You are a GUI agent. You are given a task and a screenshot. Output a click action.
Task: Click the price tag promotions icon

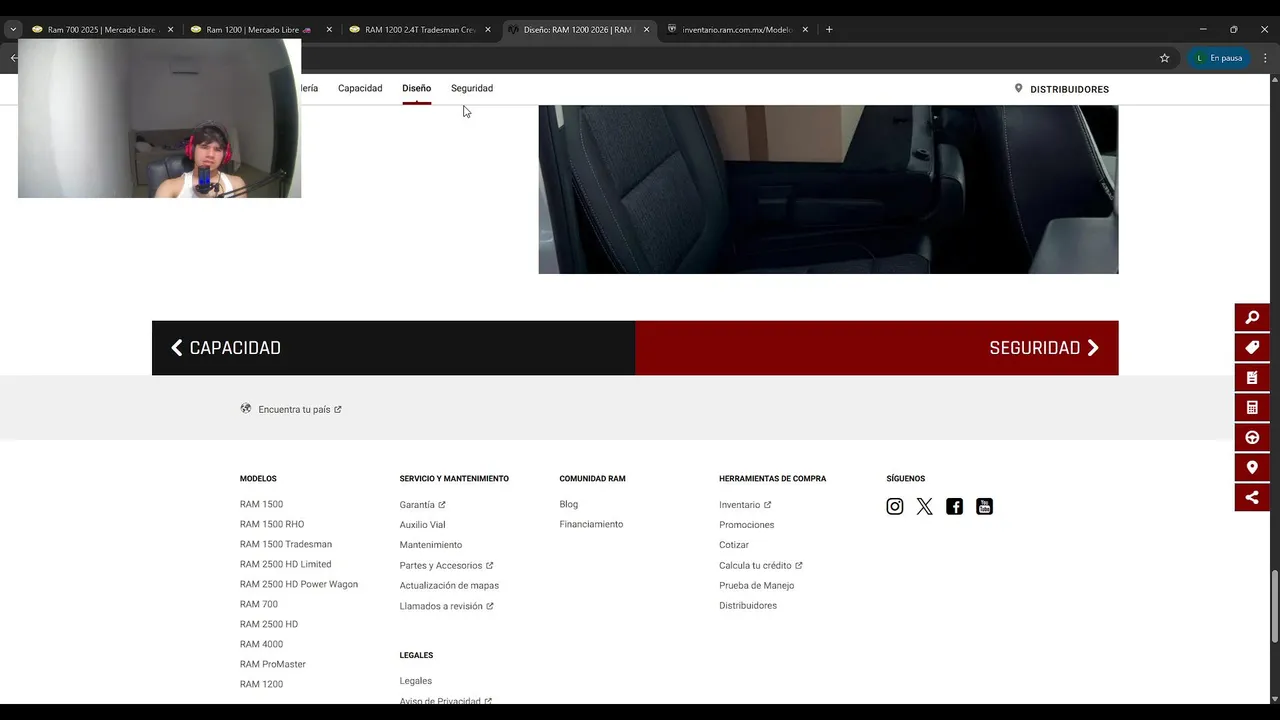coord(1252,347)
